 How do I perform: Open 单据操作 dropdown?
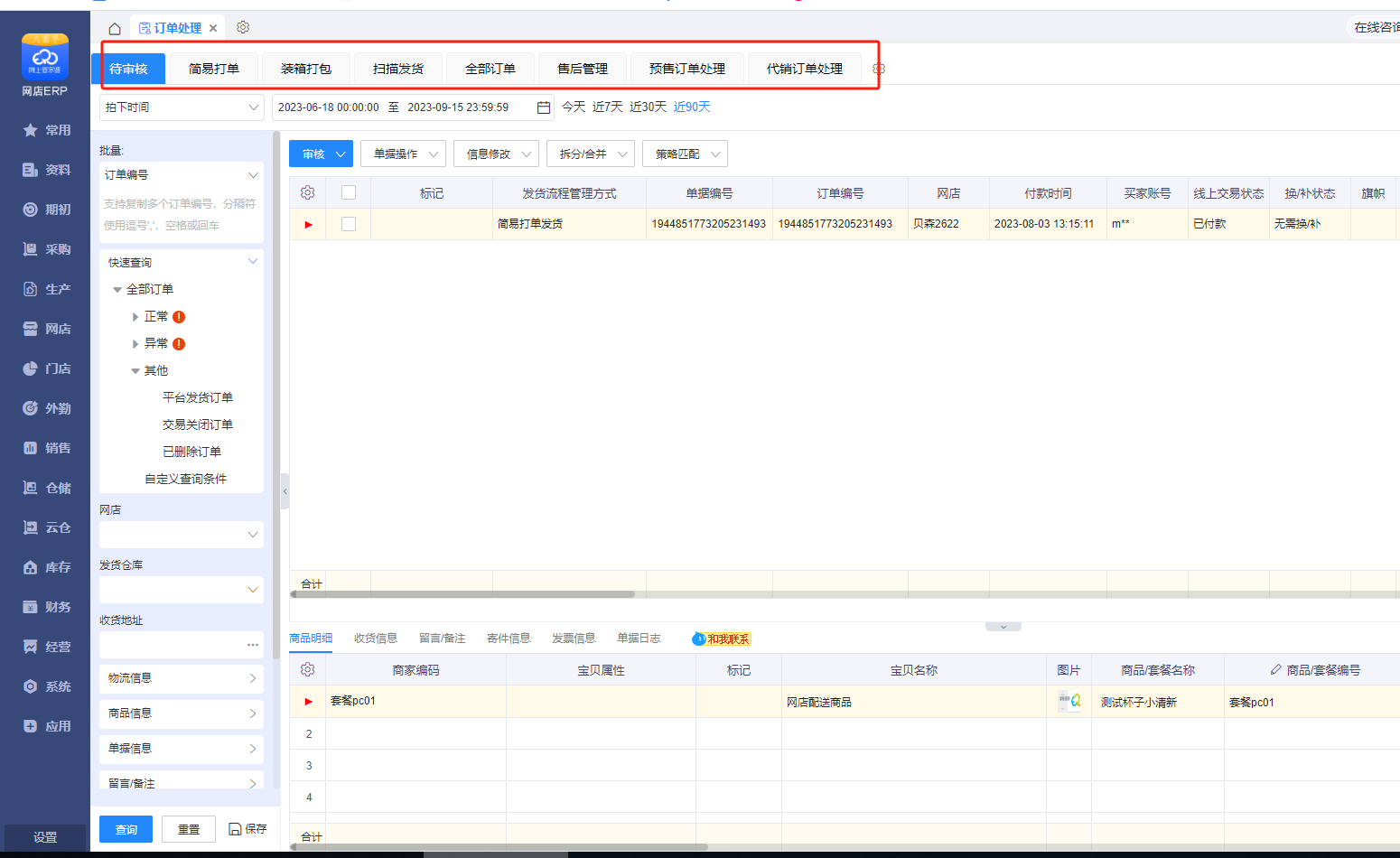tap(403, 154)
